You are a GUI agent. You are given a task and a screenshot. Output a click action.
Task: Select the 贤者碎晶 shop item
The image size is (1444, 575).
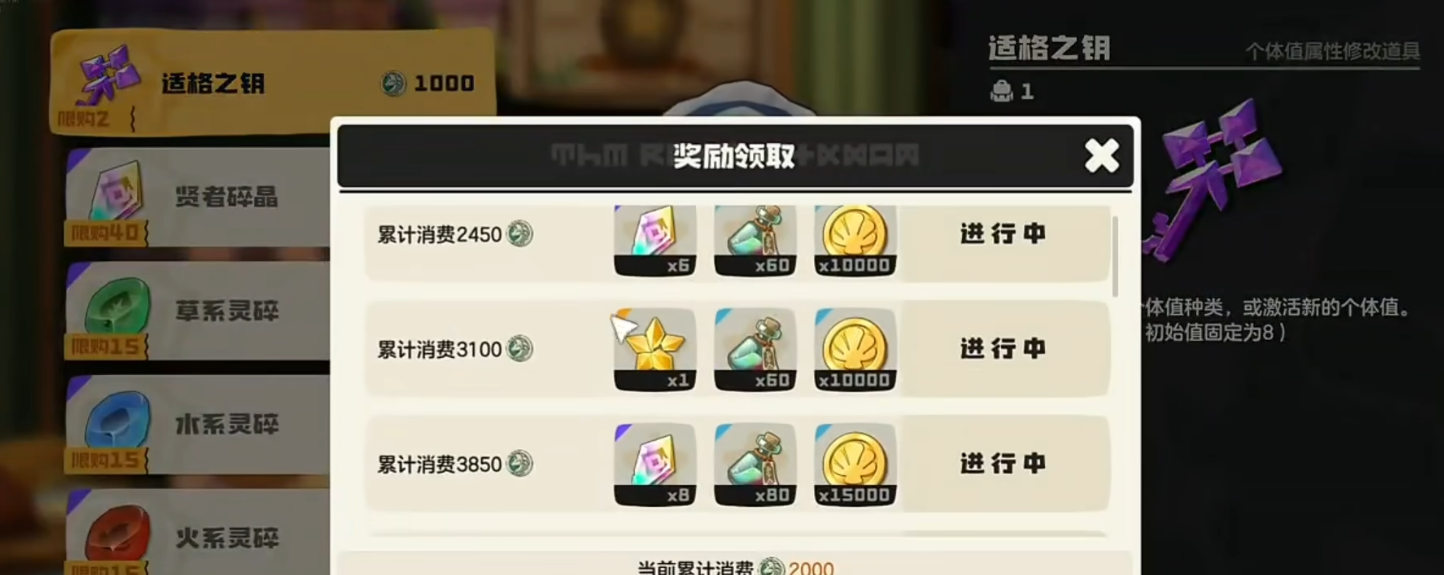pyautogui.click(x=199, y=197)
